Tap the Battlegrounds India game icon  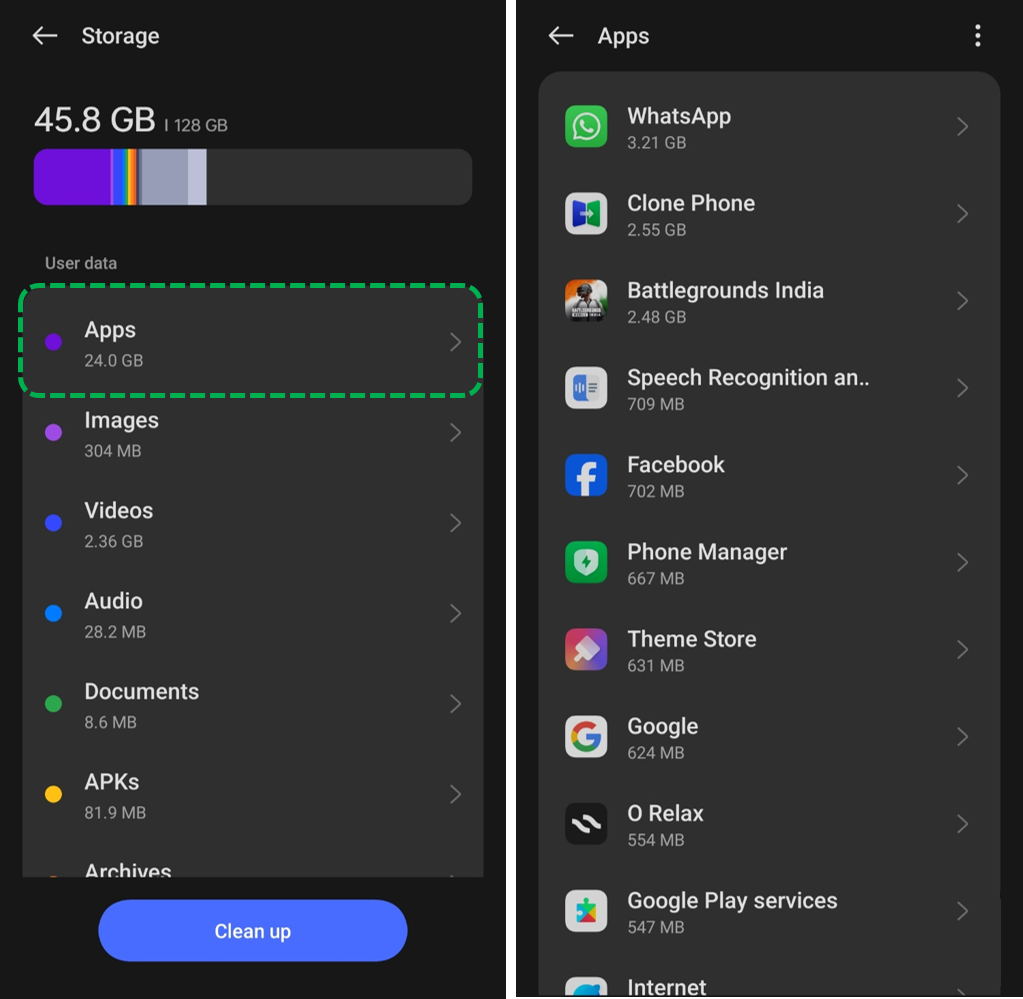tap(586, 301)
